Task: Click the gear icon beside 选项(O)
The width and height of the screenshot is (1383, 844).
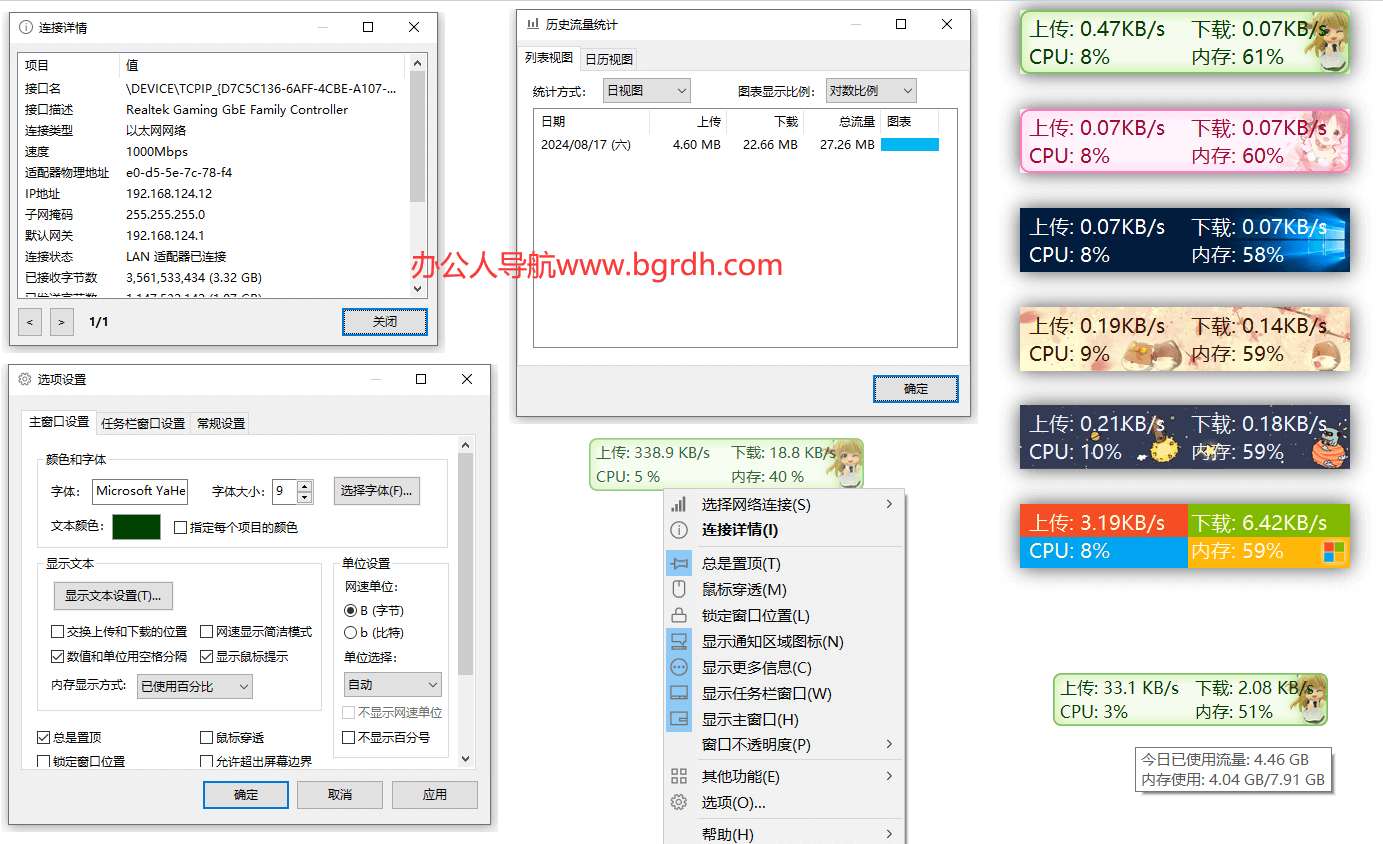Action: pyautogui.click(x=679, y=802)
